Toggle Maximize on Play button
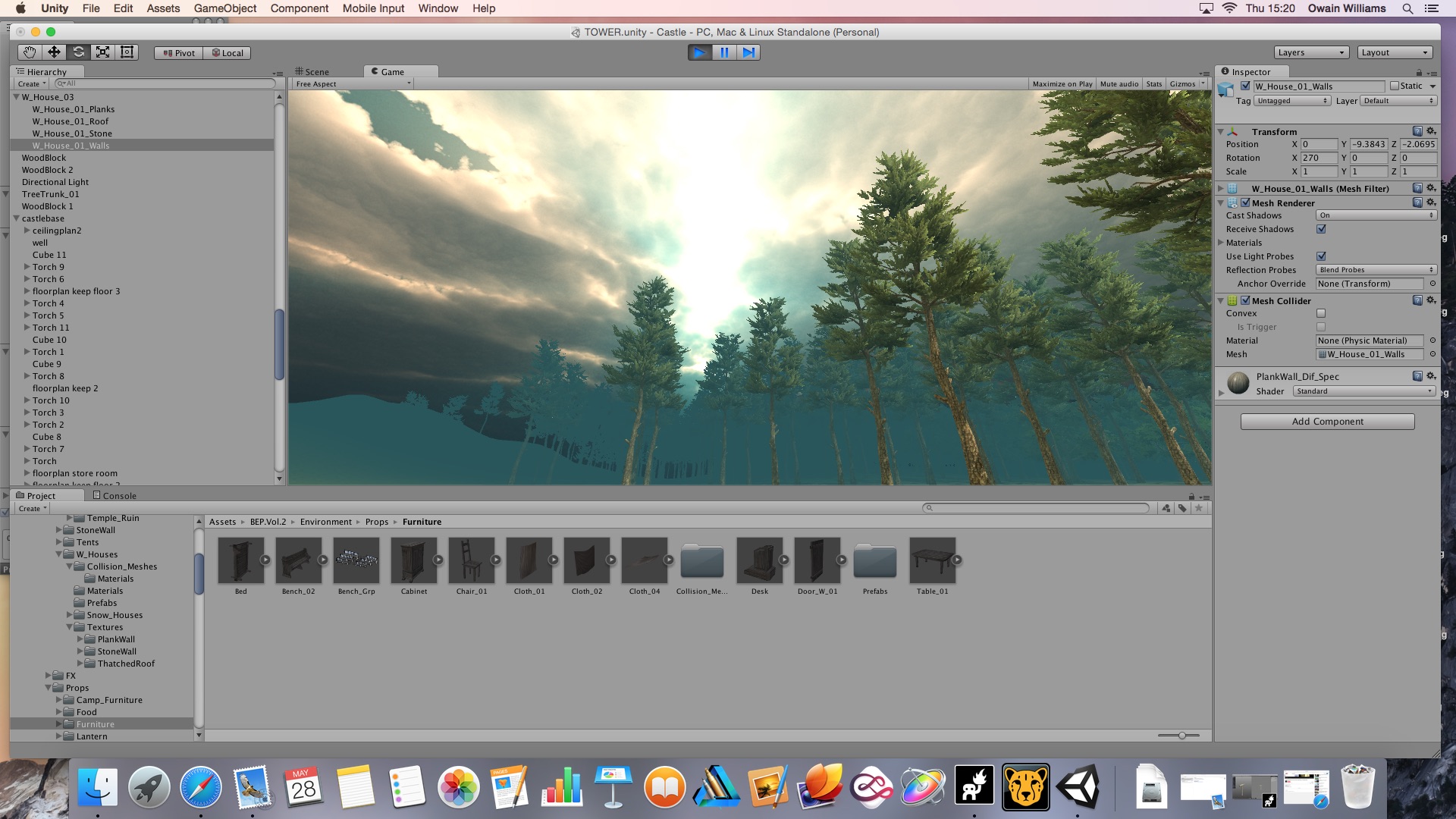This screenshot has height=819, width=1456. (x=1062, y=84)
